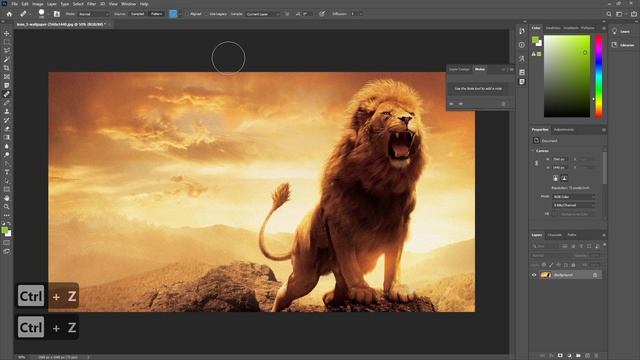The height and width of the screenshot is (360, 640).
Task: Select the Blur tool
Action: tap(7, 146)
